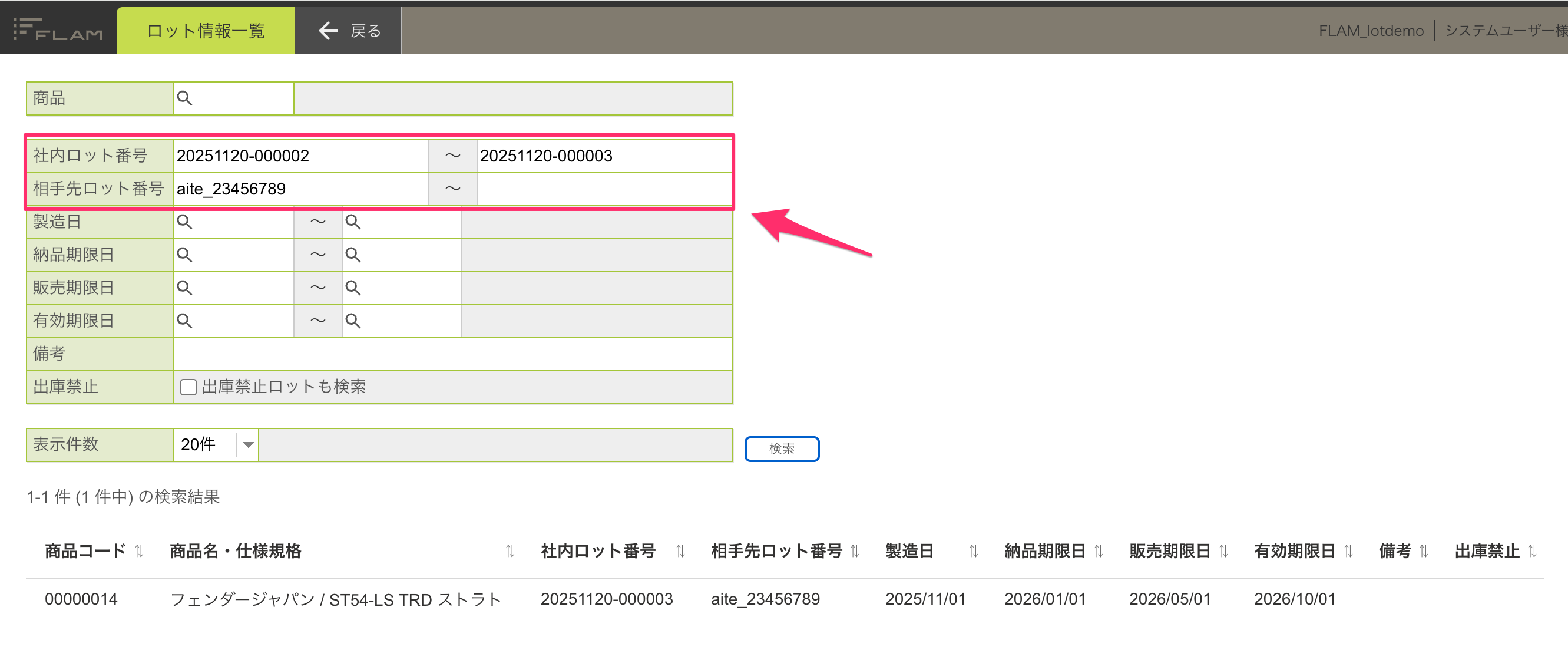1568x653 pixels.
Task: Click result 製造日 2025/11/01
Action: pyautogui.click(x=925, y=599)
